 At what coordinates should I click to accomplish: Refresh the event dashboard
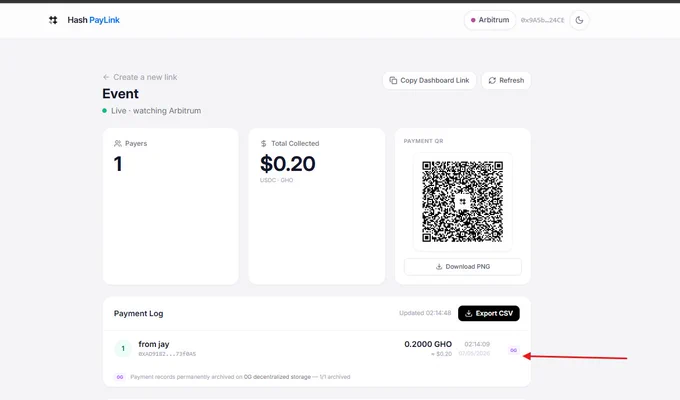[x=506, y=80]
